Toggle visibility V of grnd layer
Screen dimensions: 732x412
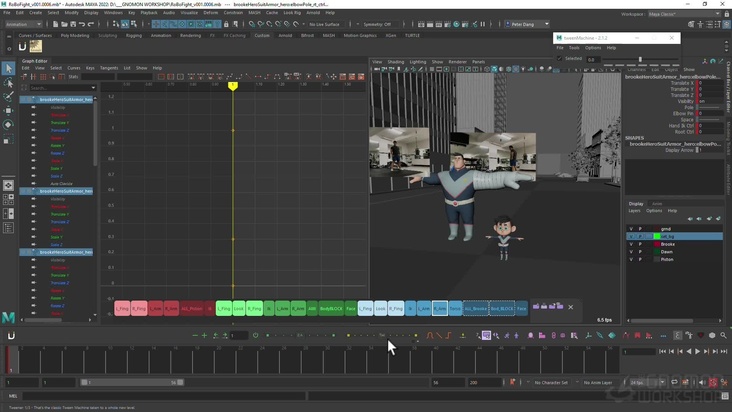(x=631, y=229)
